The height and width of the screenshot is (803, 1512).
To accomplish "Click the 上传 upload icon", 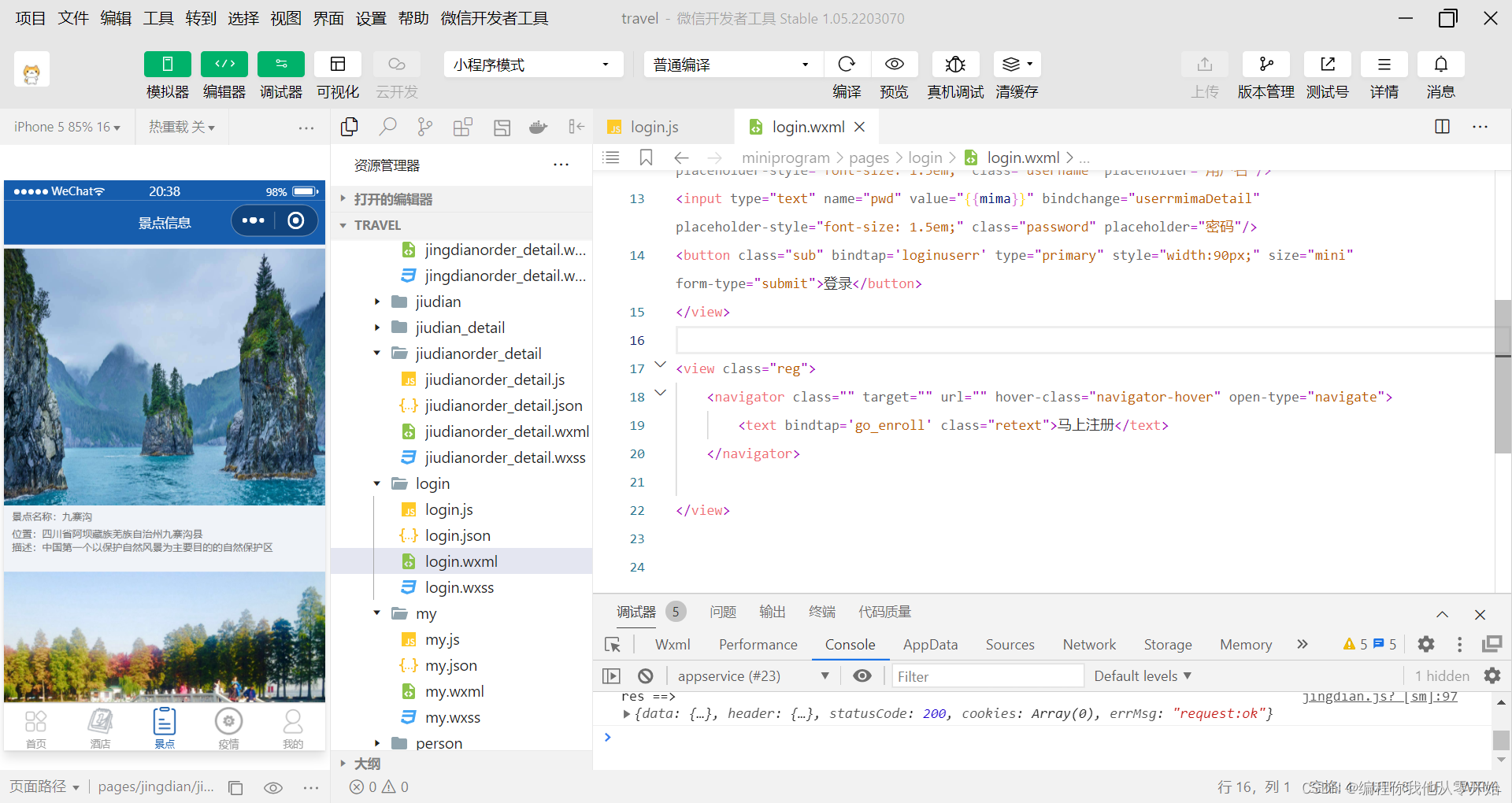I will coord(1205,65).
